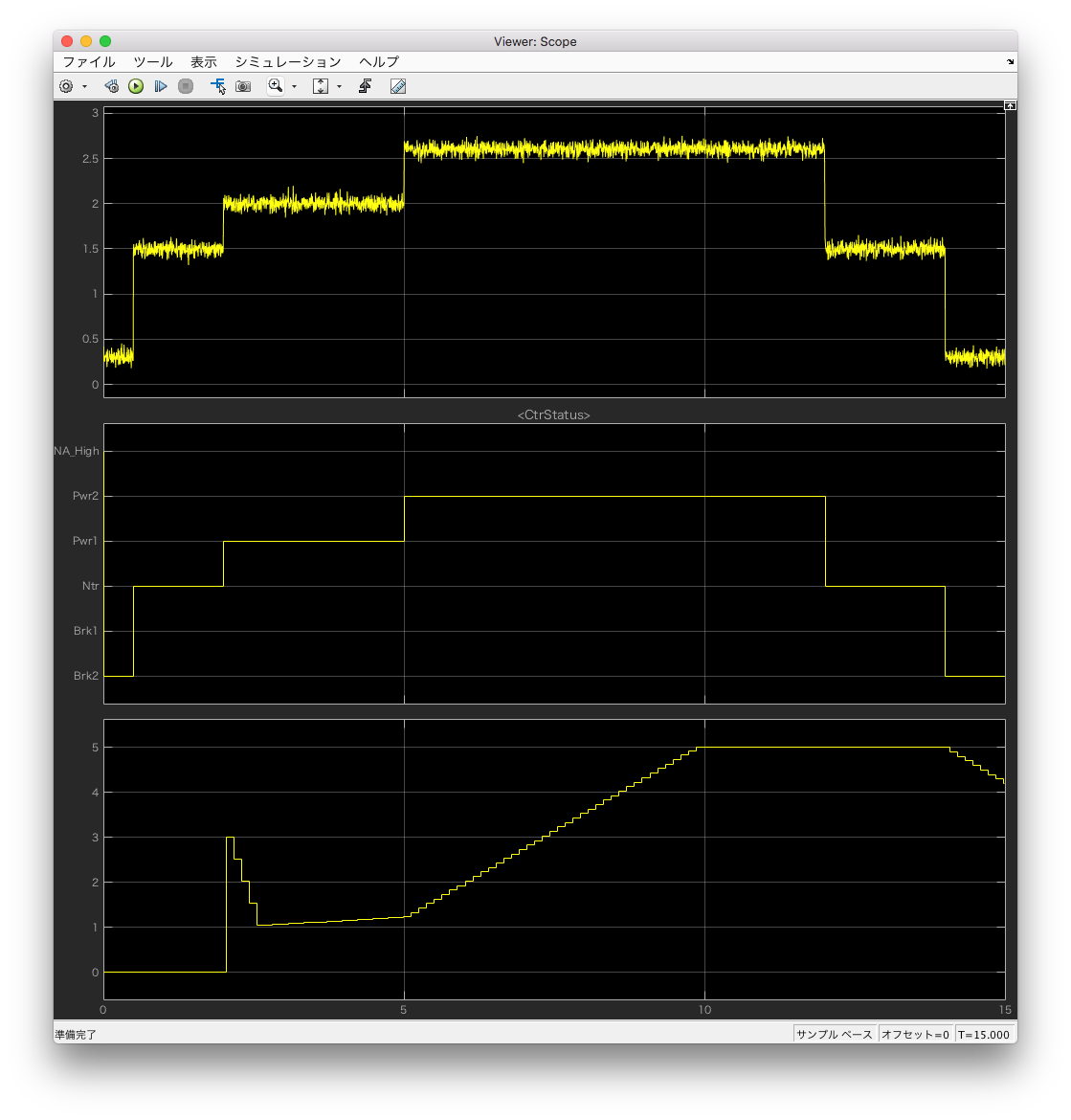Screen dimensions: 1071x1120
Task: Click the grey stop simulation button
Action: [186, 86]
